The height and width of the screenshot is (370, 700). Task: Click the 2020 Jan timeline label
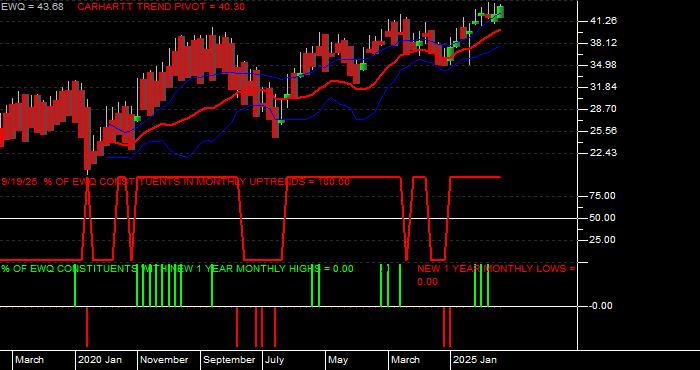point(100,360)
